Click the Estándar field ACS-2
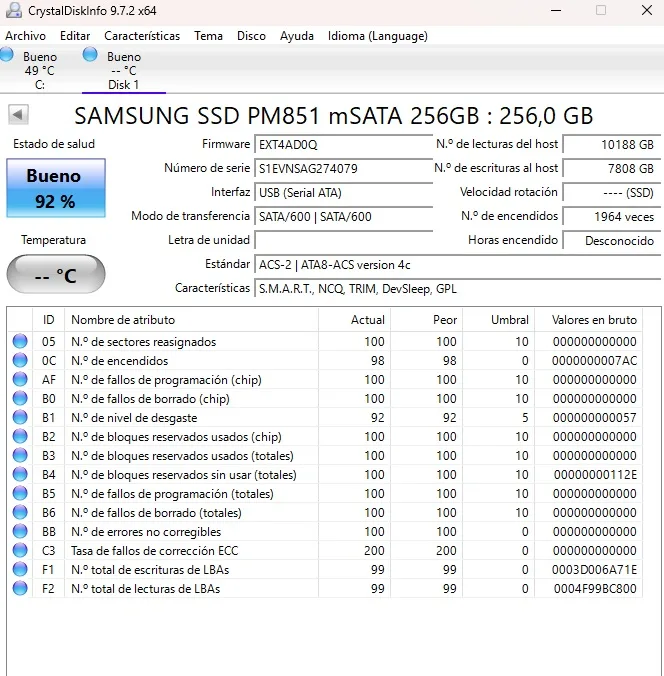This screenshot has height=676, width=664. pos(458,265)
